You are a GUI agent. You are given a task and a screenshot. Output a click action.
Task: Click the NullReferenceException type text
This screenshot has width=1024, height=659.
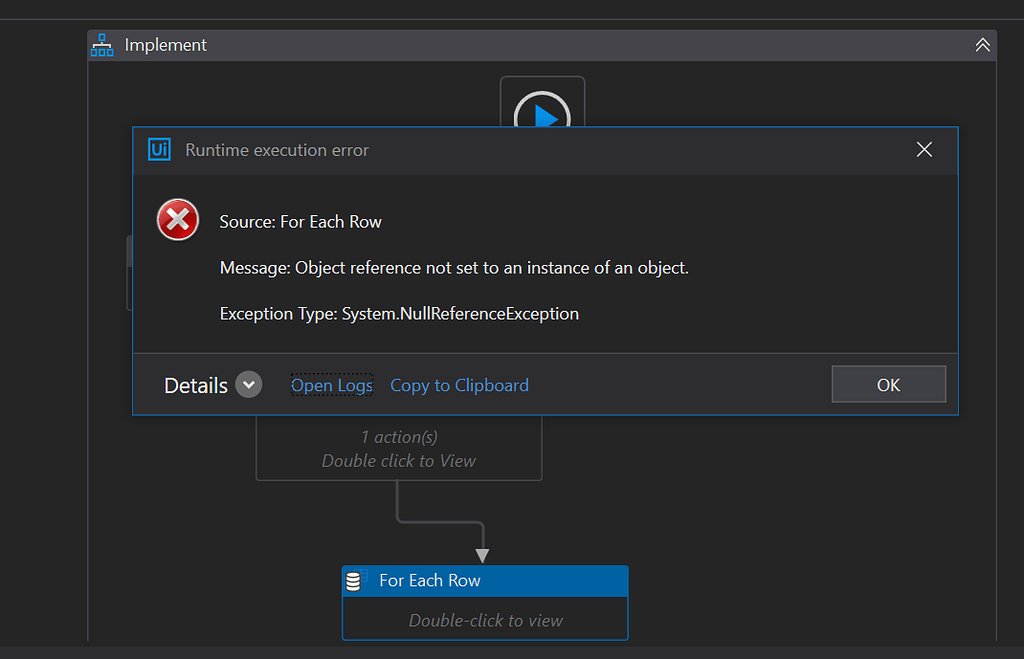point(399,314)
